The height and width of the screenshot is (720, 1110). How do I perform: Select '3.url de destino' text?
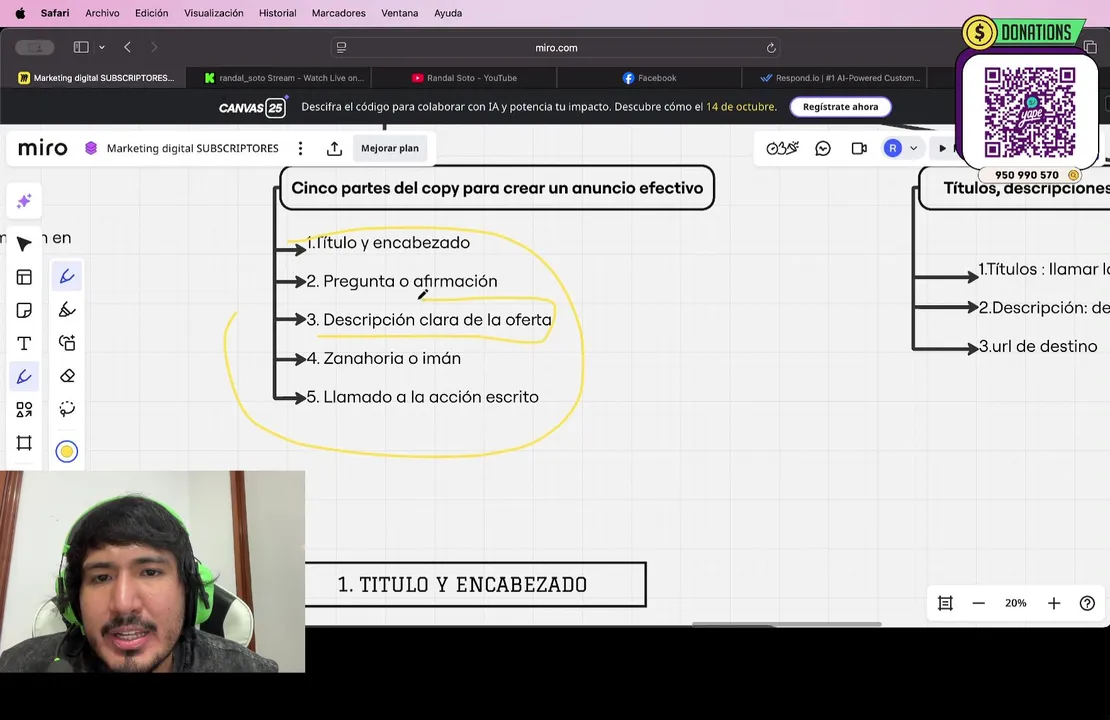pos(1038,346)
